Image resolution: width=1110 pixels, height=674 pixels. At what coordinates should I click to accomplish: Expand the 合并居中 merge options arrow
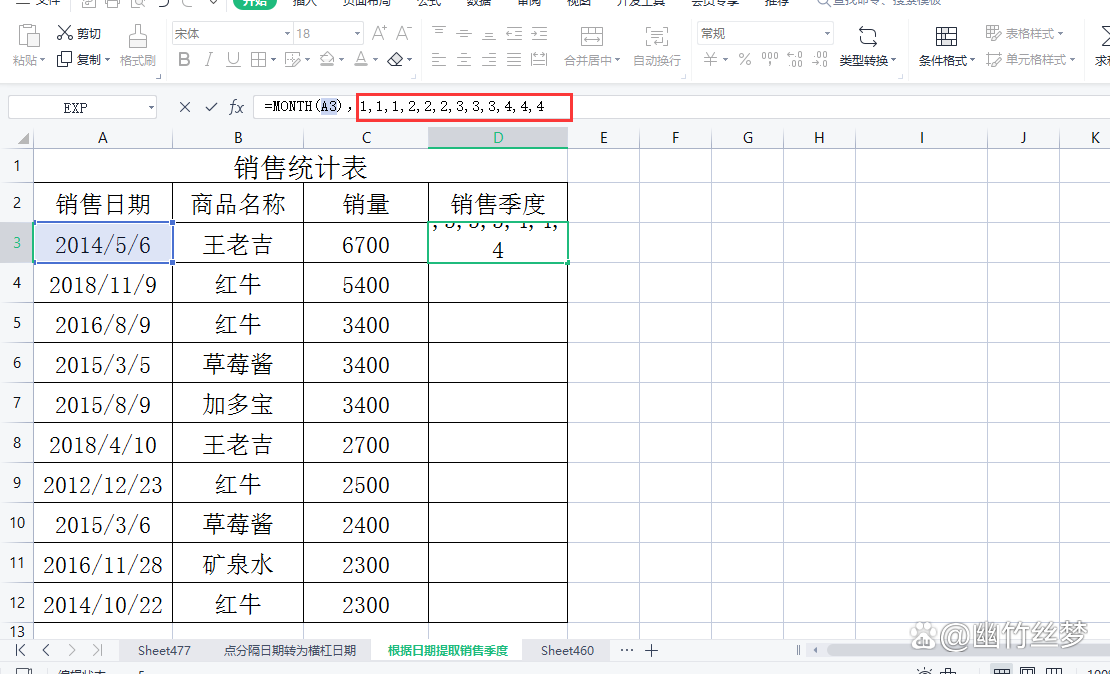617,61
